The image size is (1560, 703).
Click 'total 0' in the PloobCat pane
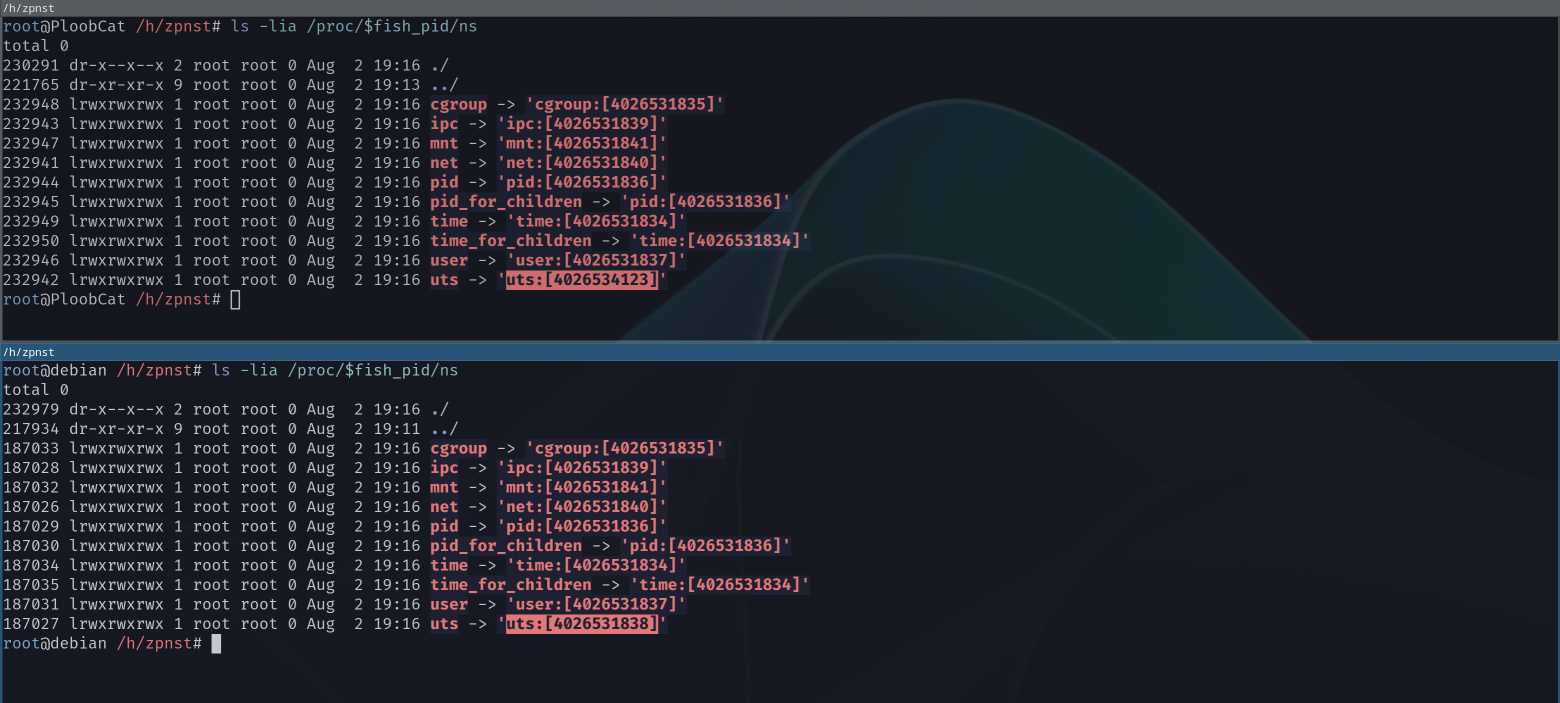36,46
